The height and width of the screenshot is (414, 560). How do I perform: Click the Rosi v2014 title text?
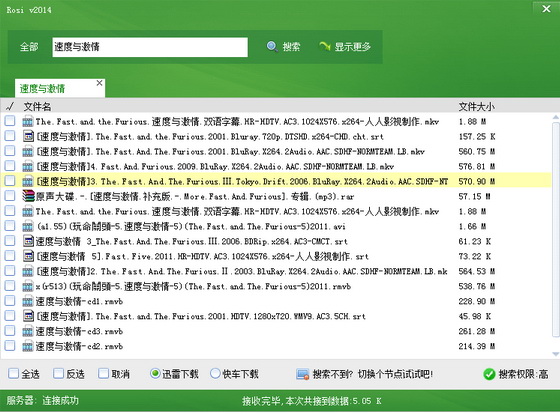pos(29,10)
